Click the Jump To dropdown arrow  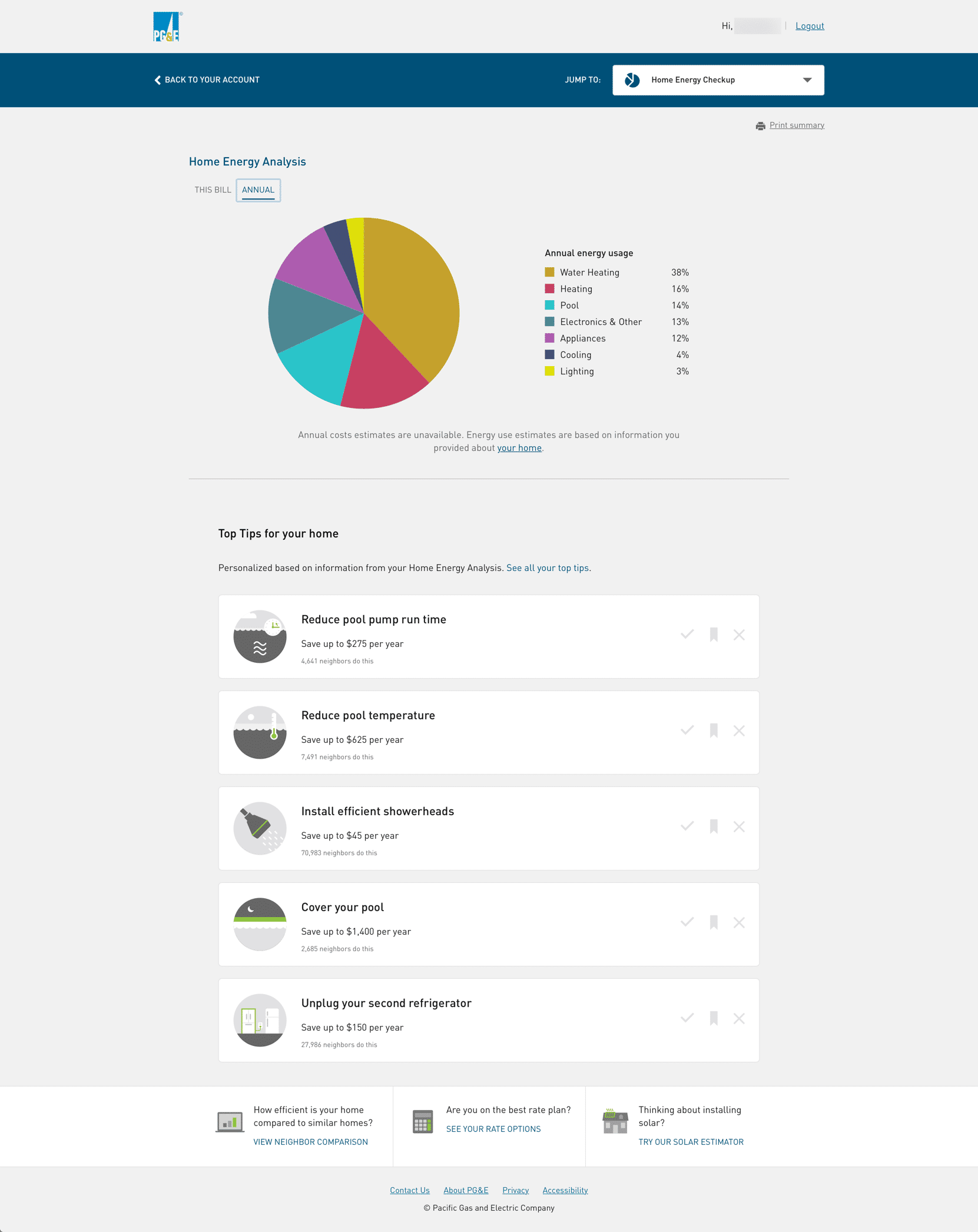click(x=807, y=80)
